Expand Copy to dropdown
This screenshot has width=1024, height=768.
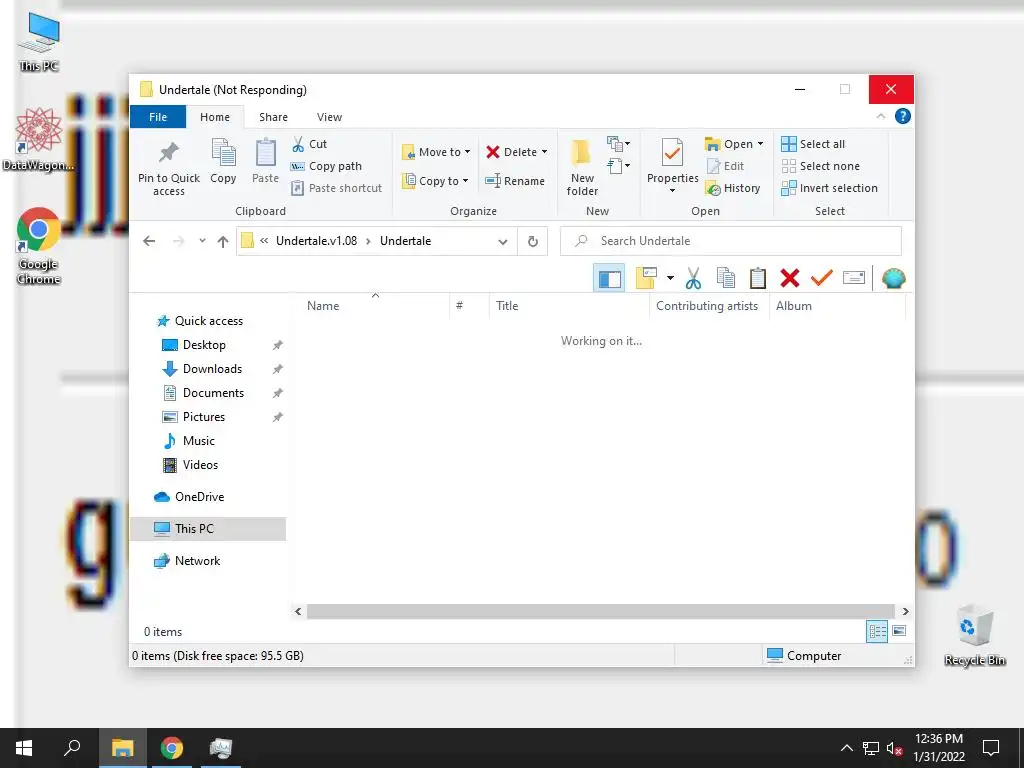click(x=466, y=181)
